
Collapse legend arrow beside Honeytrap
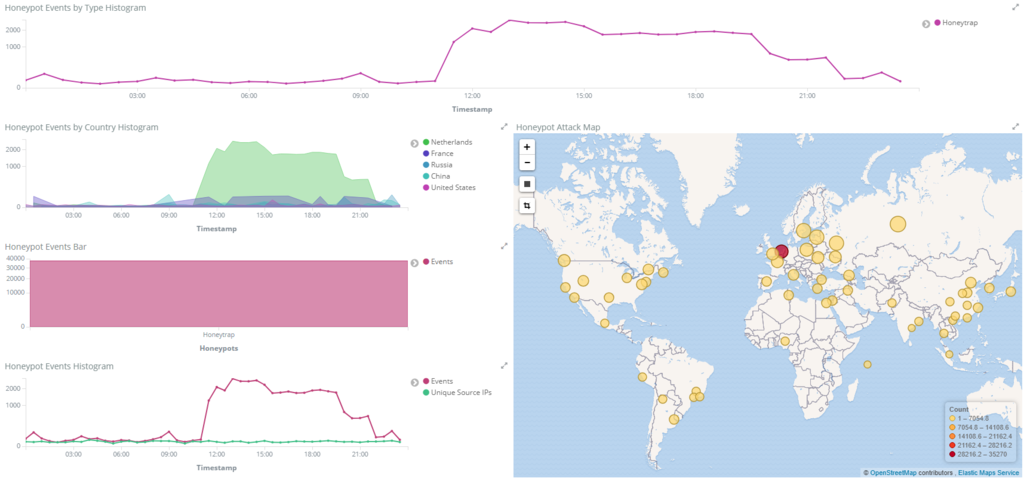pos(926,23)
